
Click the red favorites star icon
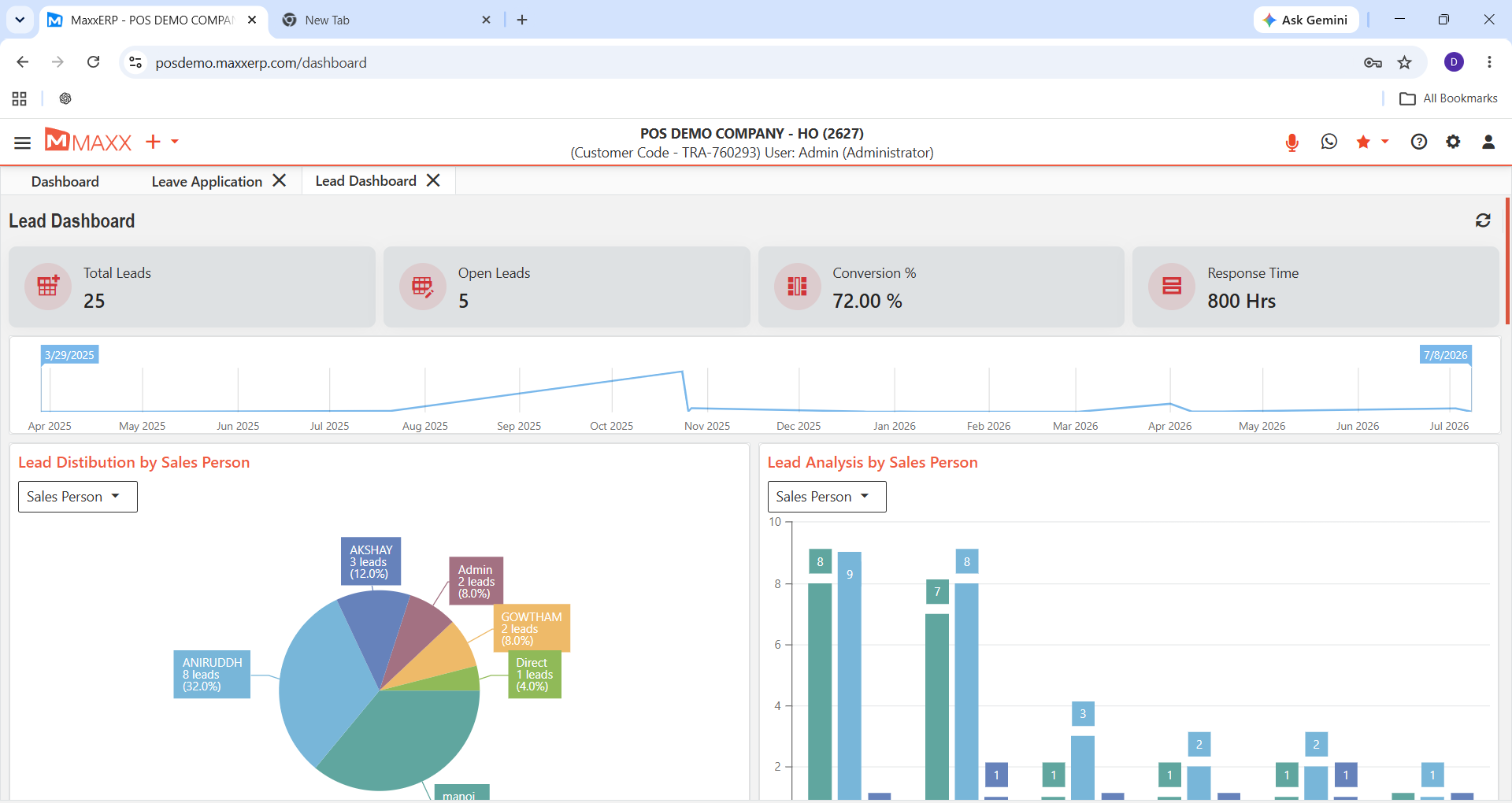pos(1363,142)
